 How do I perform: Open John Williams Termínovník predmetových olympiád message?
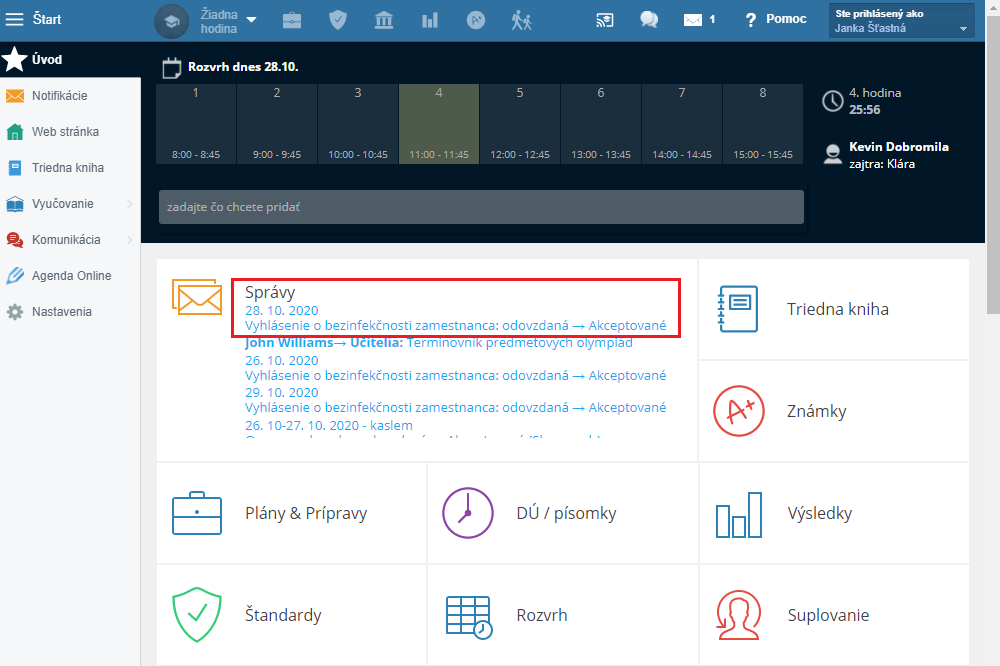tap(439, 343)
